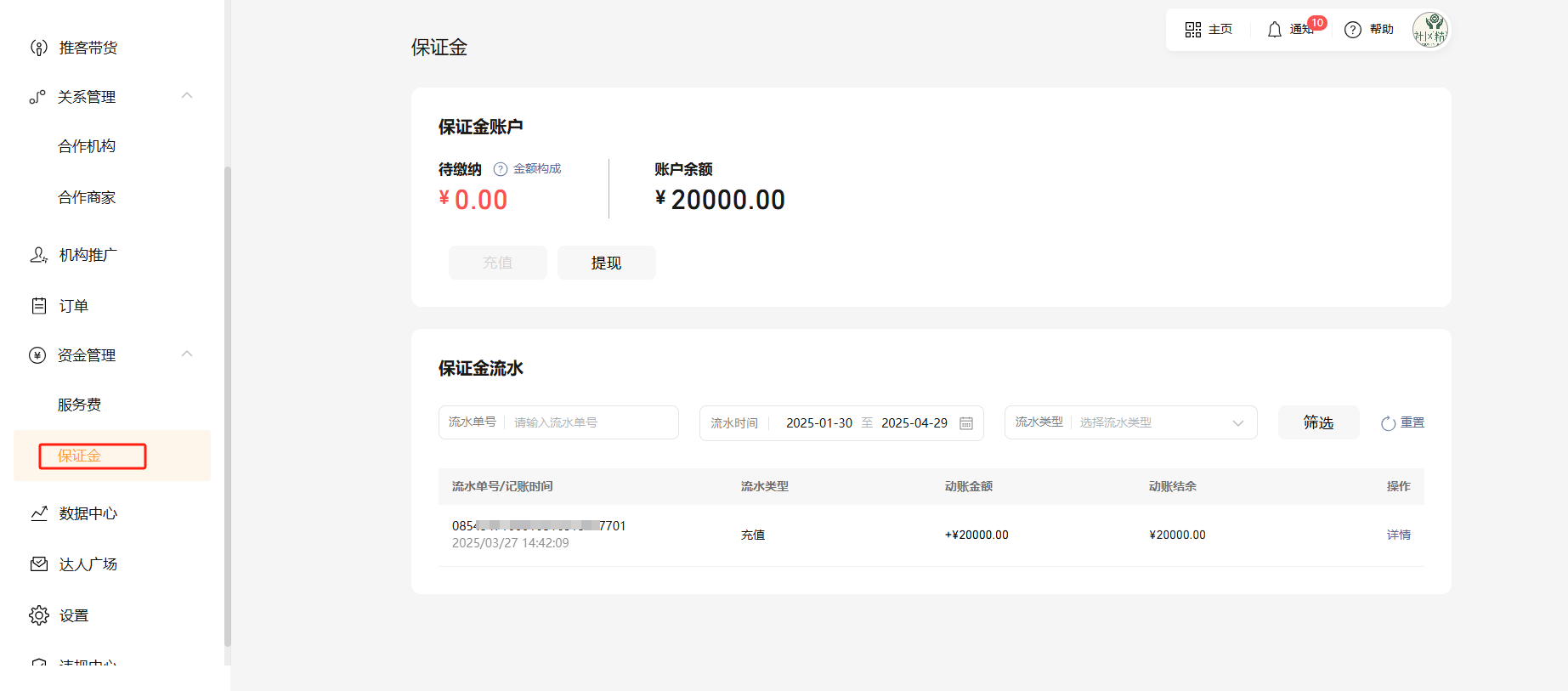The image size is (1568, 691).
Task: Click the 流水单号 input field
Action: [591, 422]
